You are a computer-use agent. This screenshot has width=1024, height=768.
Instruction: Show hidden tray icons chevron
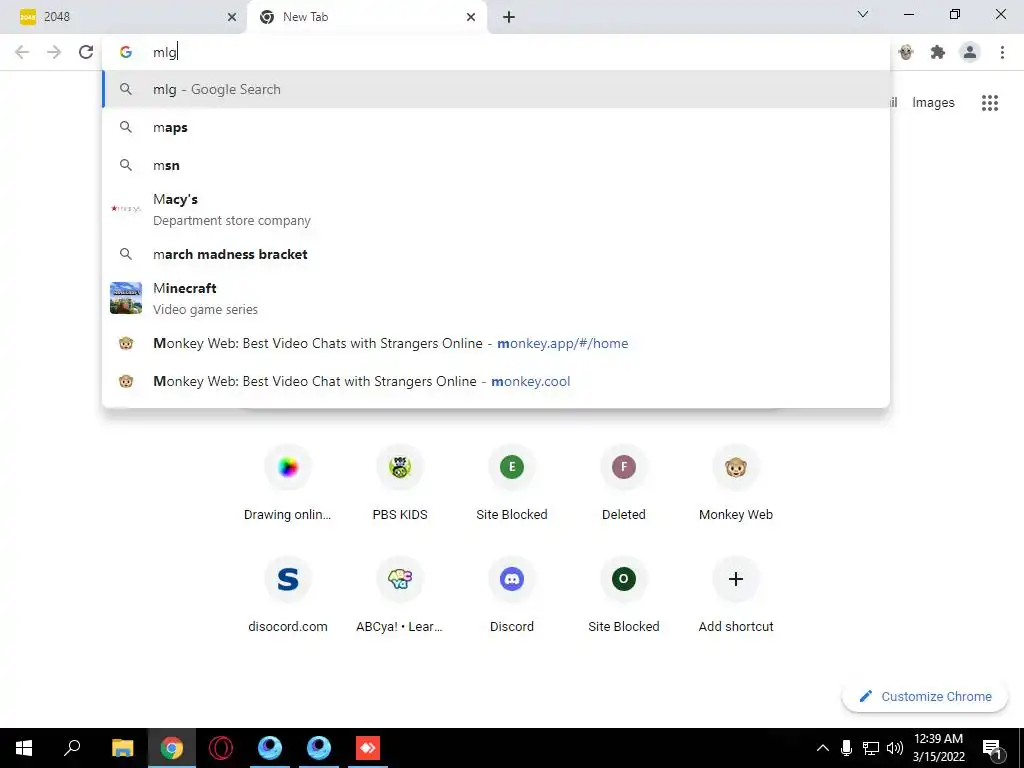tap(823, 748)
